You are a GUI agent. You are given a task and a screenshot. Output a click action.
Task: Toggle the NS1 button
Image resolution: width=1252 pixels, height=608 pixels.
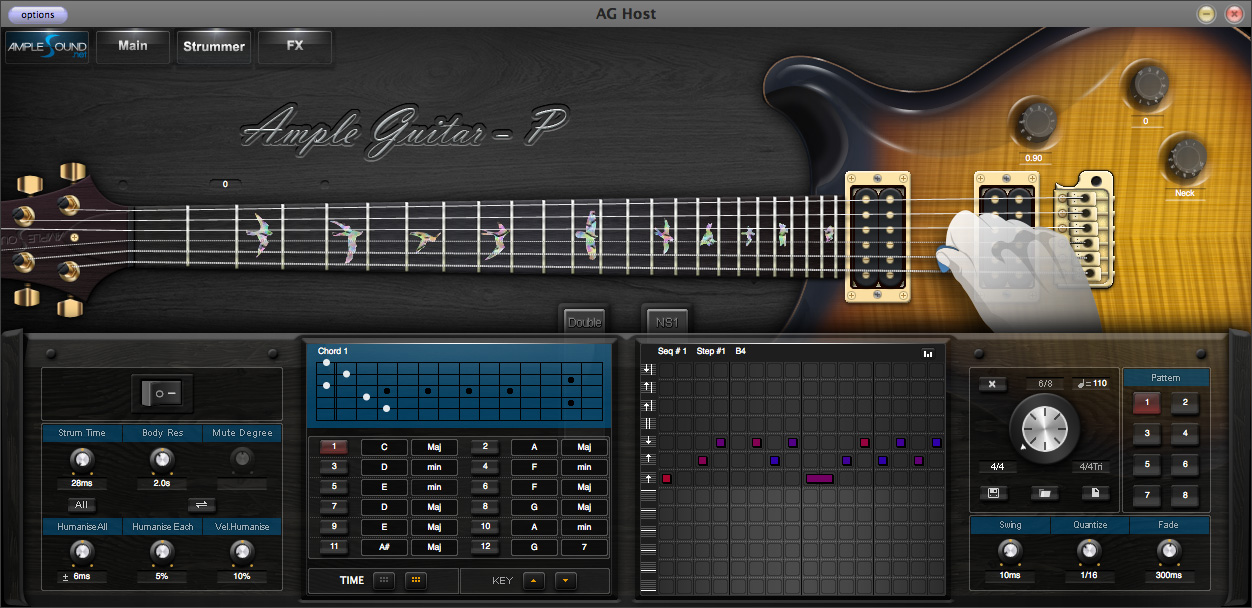point(666,322)
